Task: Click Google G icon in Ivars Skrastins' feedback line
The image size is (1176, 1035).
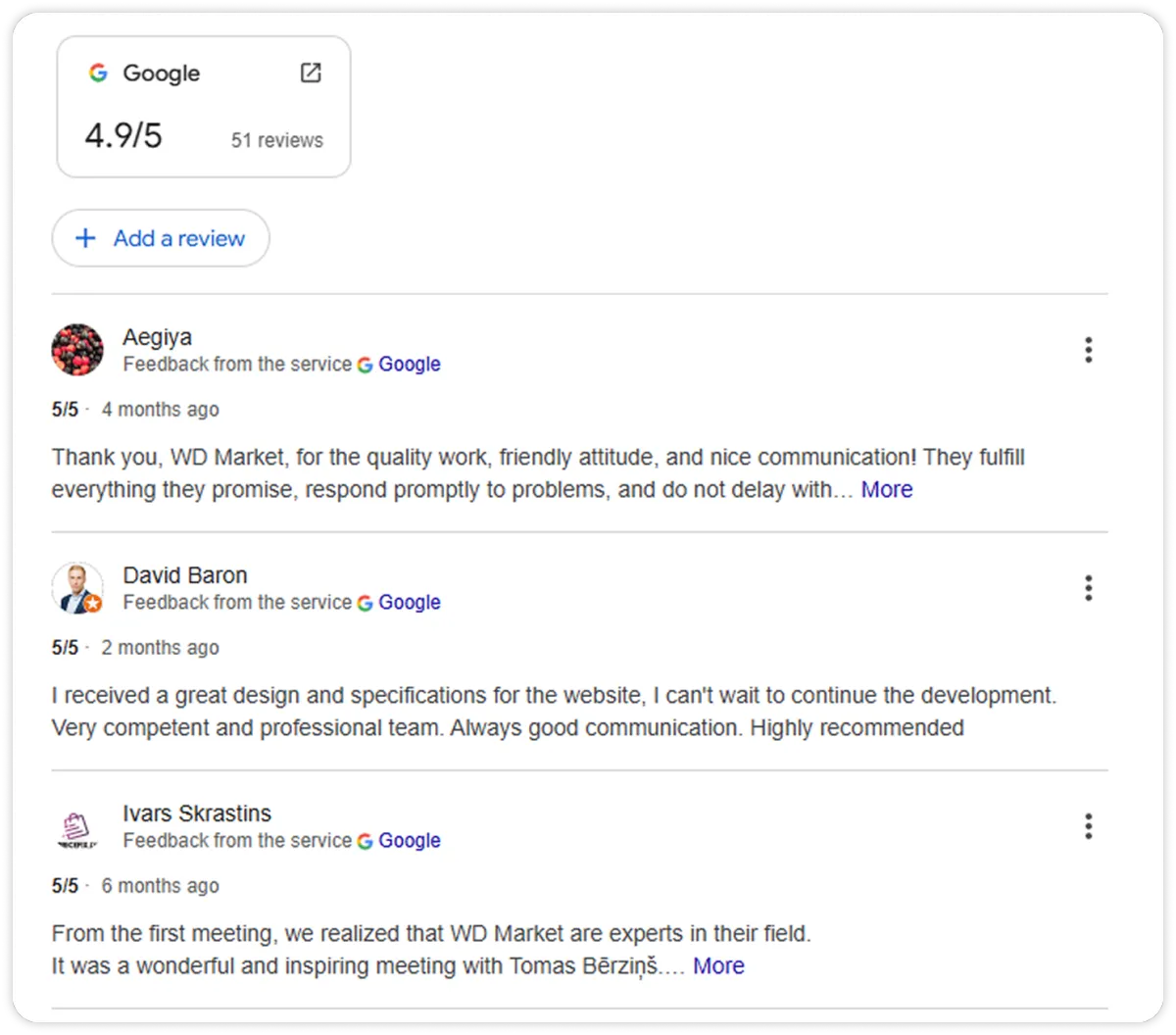Action: (365, 841)
